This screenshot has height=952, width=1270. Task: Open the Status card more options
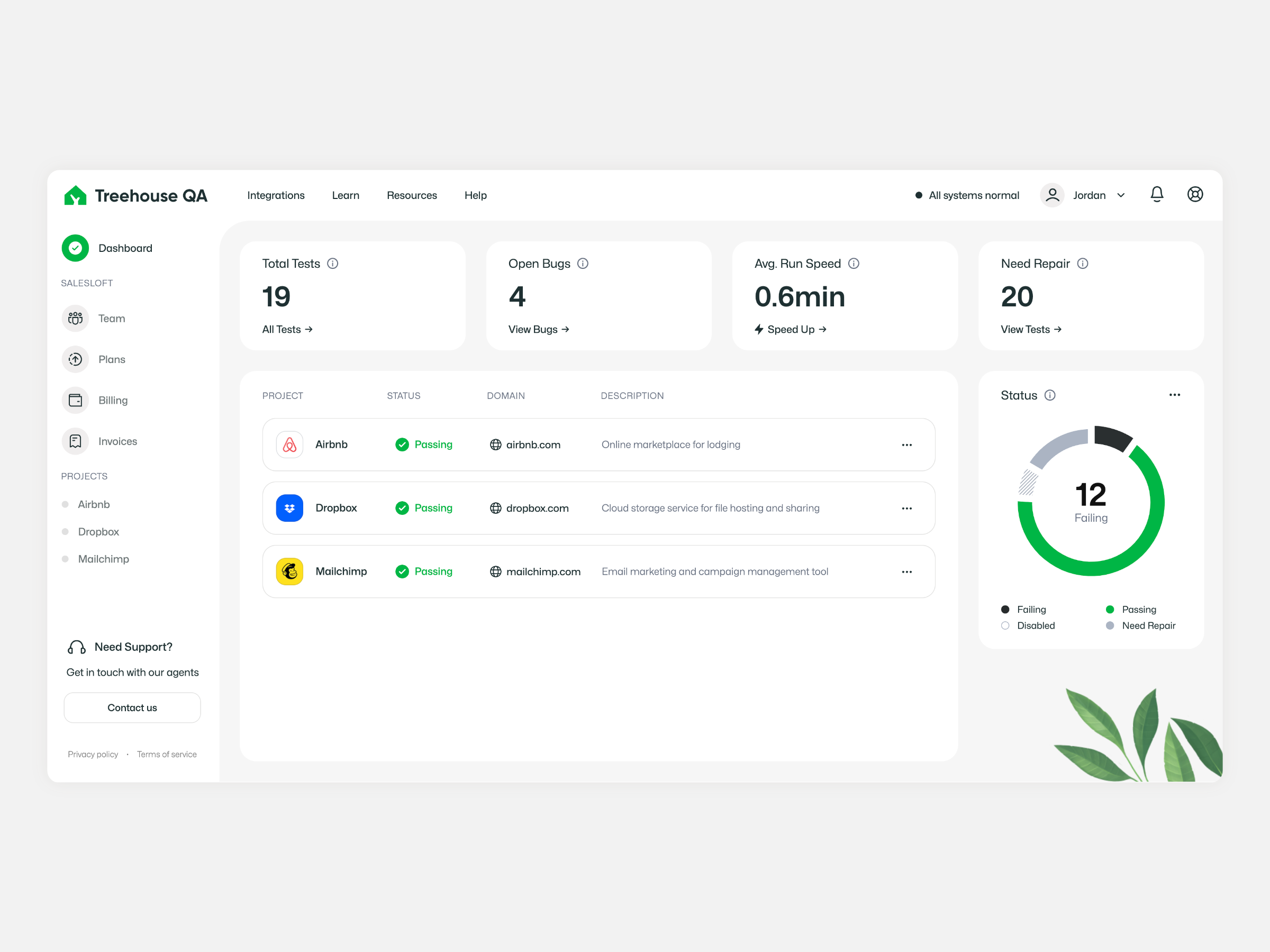coord(1175,395)
